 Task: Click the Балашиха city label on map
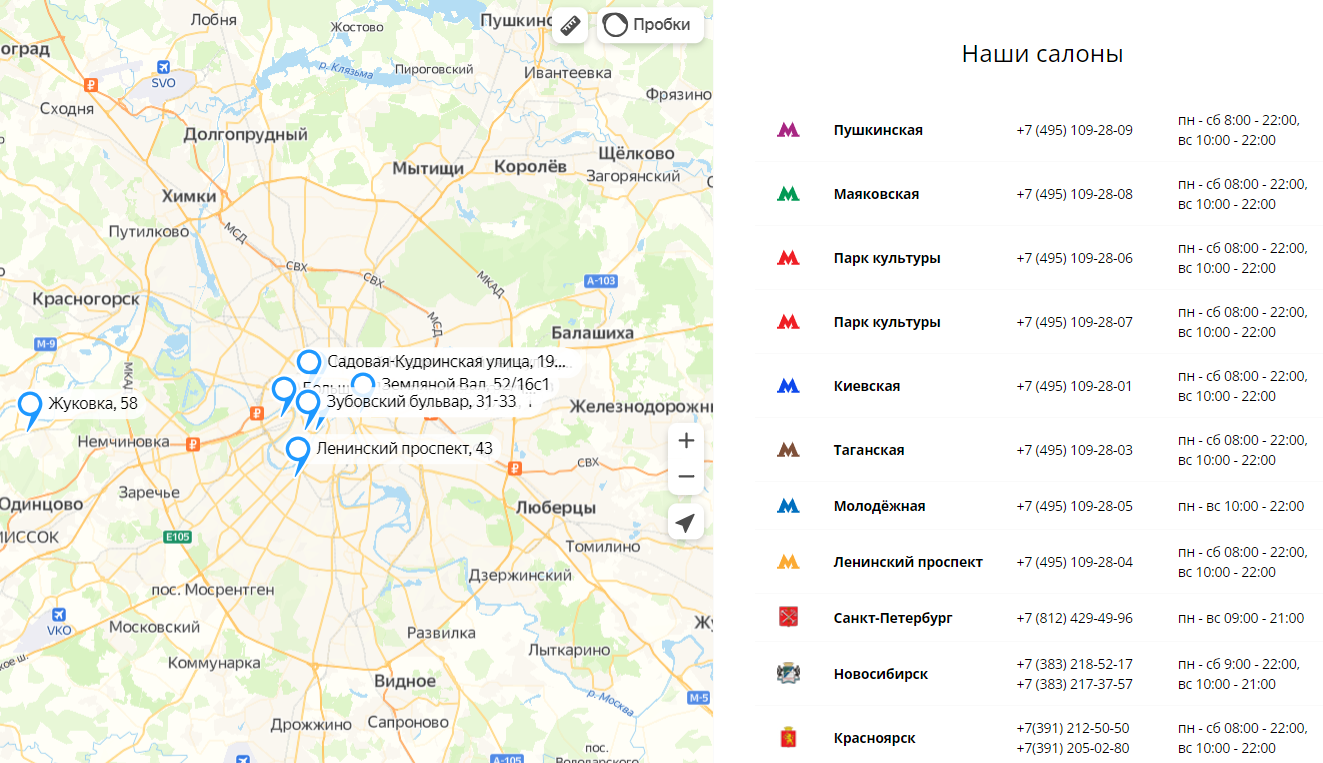(593, 332)
